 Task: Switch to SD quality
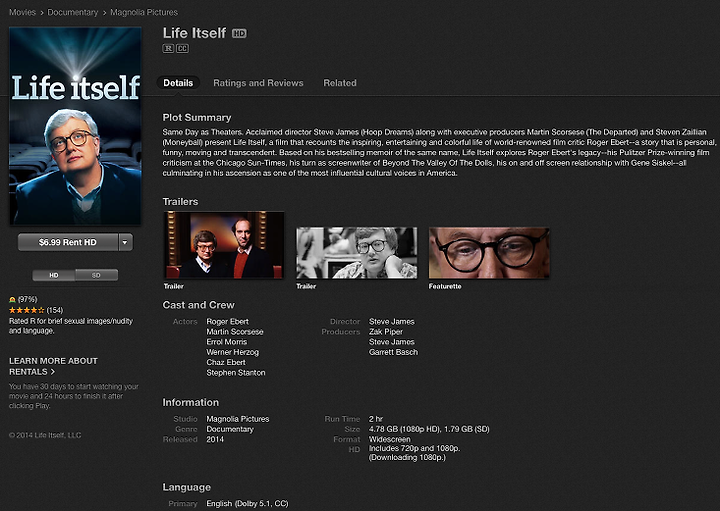pyautogui.click(x=96, y=275)
